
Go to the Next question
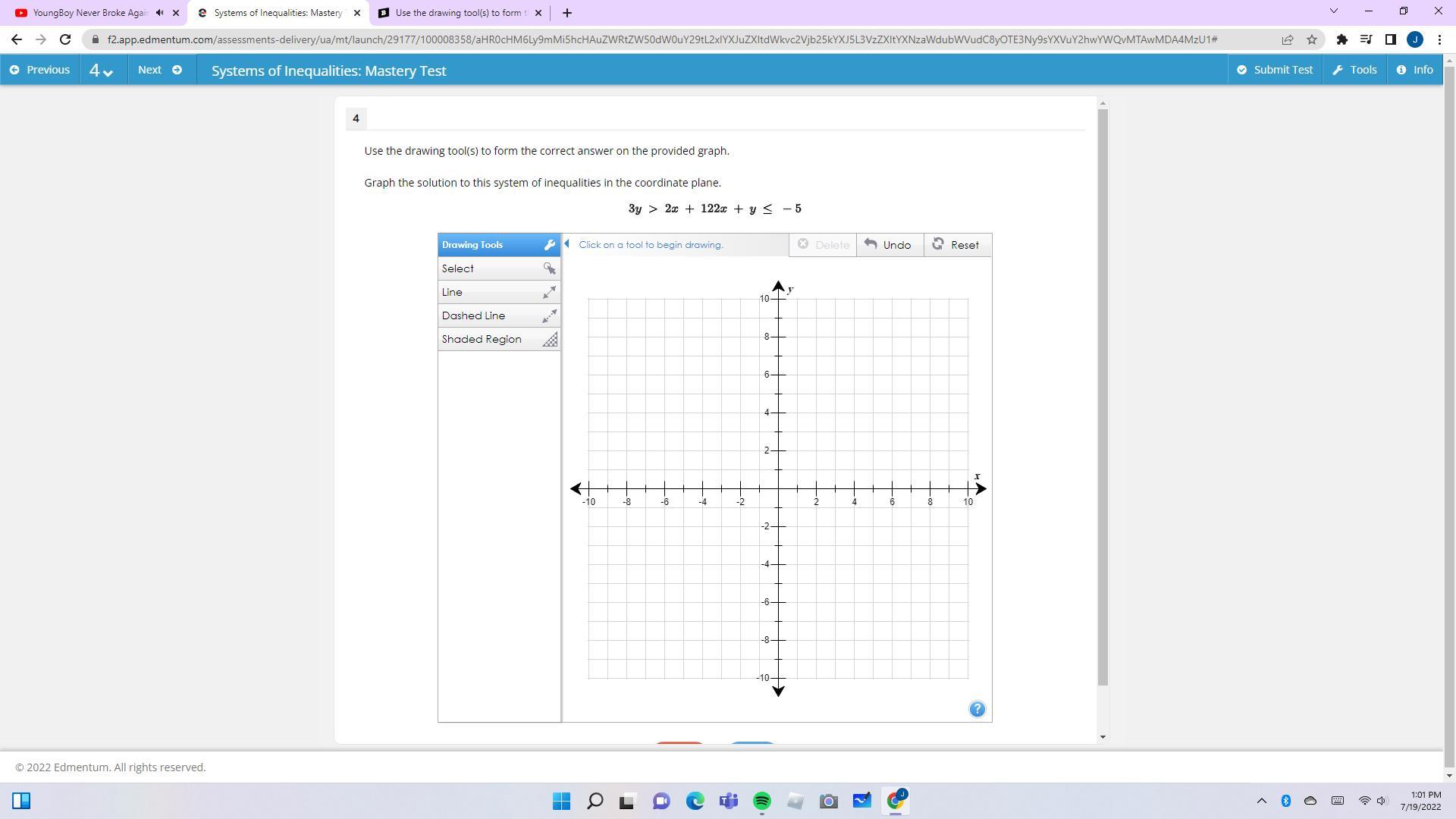(x=159, y=70)
